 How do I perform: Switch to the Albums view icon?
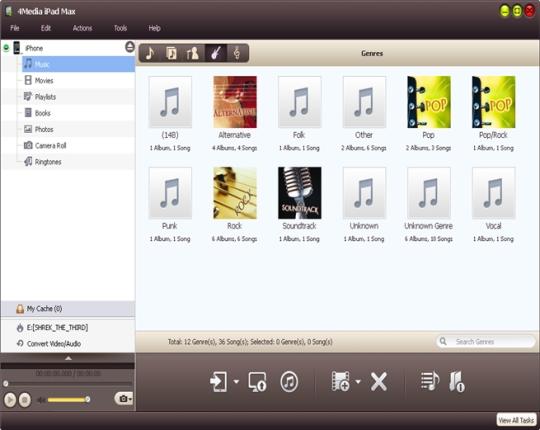(x=171, y=53)
